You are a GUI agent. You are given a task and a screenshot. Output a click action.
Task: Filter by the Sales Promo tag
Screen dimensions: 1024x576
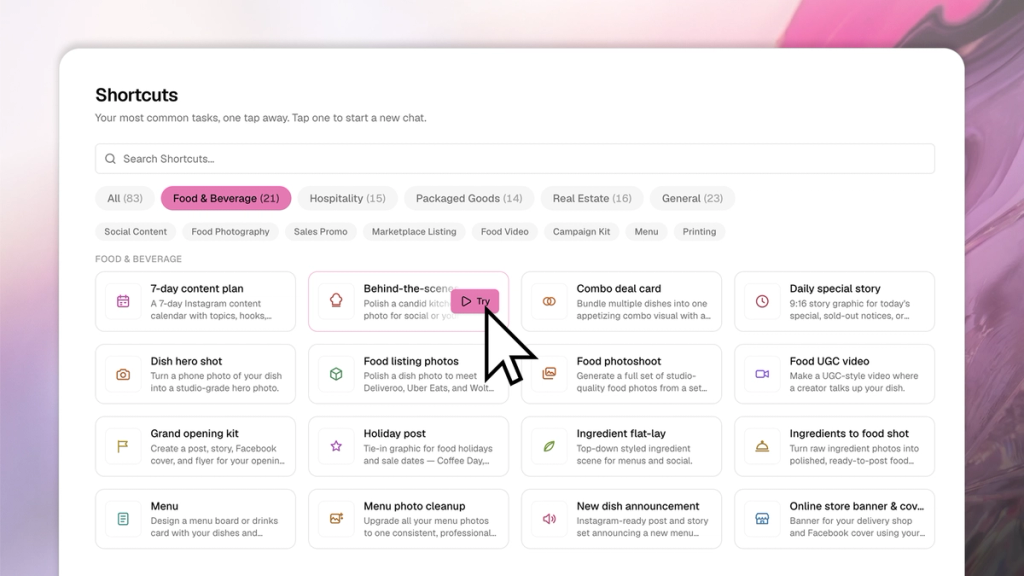[x=320, y=231]
